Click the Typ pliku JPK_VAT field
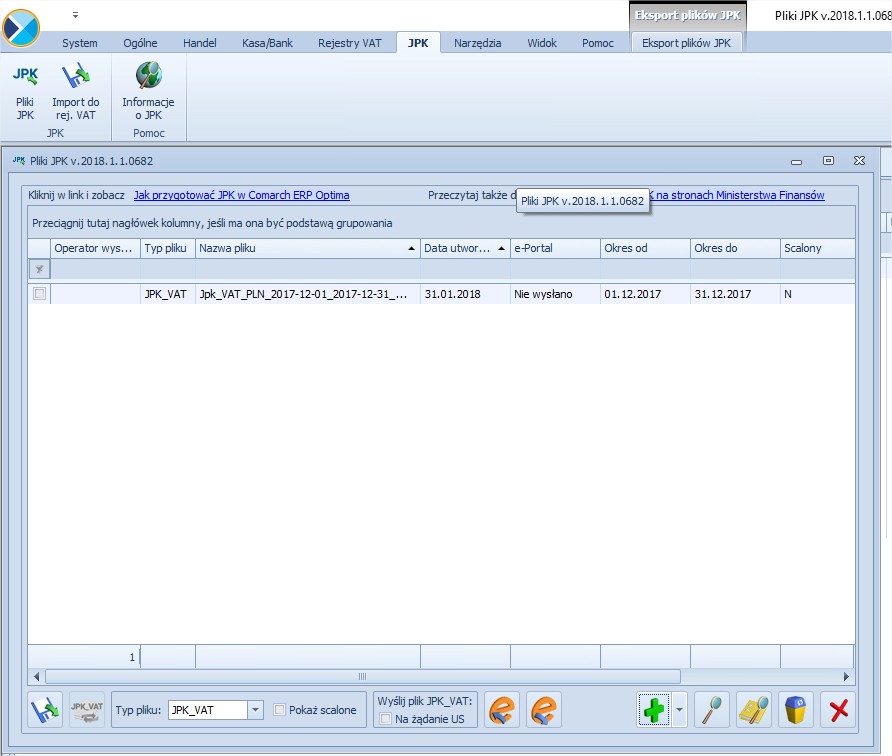 point(208,710)
